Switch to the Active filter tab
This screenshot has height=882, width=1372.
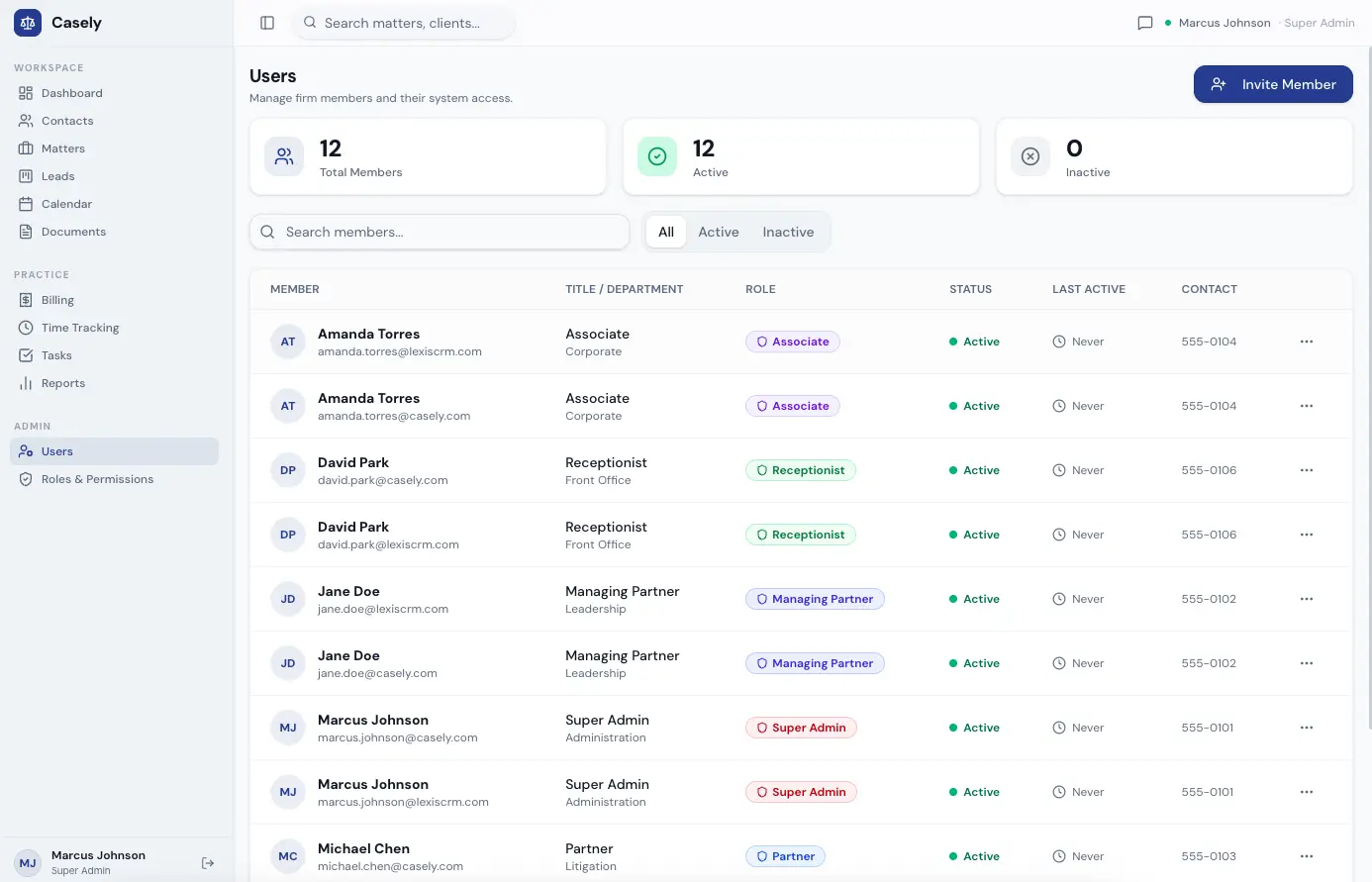click(x=719, y=232)
